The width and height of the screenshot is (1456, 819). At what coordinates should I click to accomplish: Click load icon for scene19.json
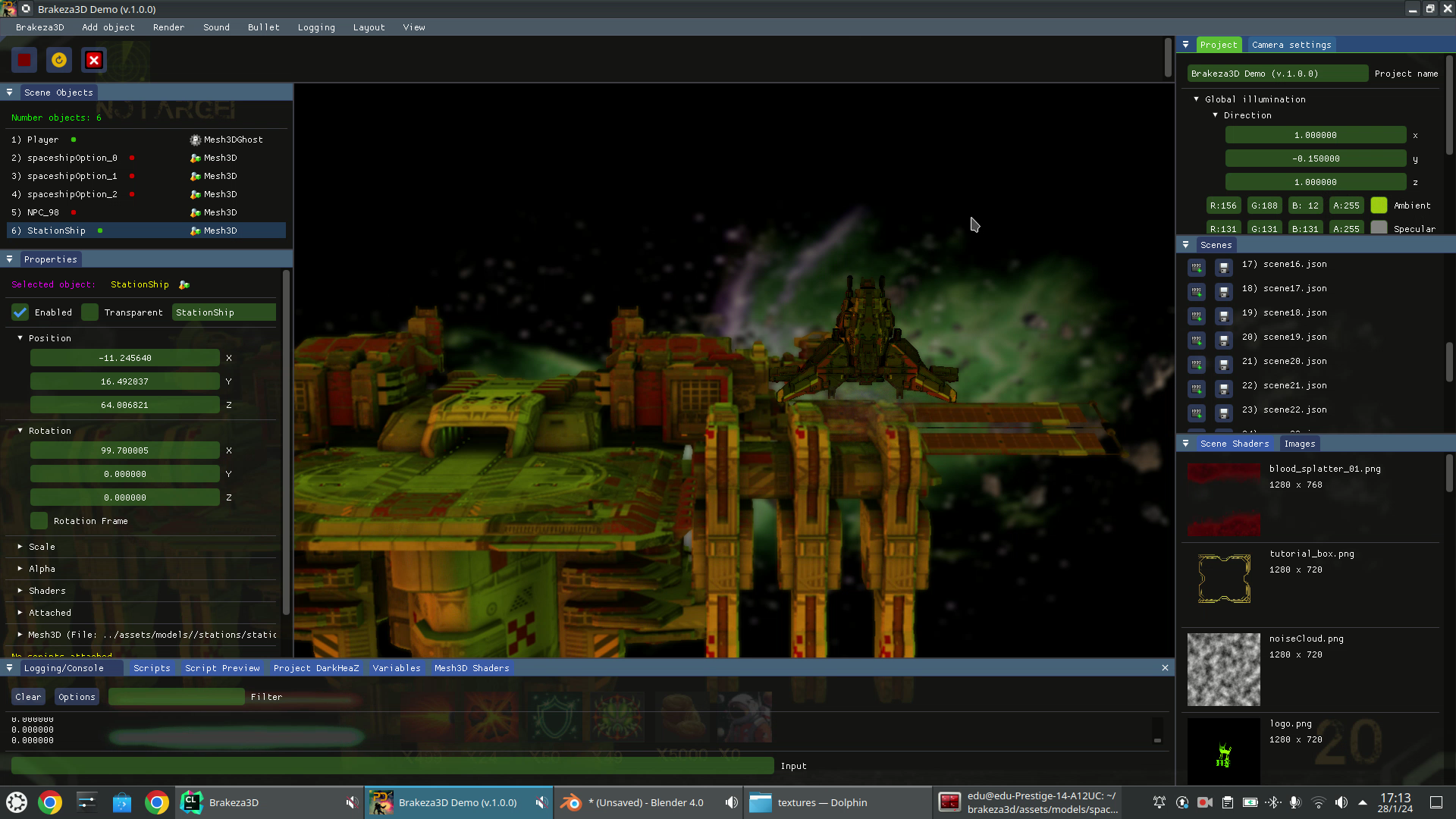coord(1197,340)
